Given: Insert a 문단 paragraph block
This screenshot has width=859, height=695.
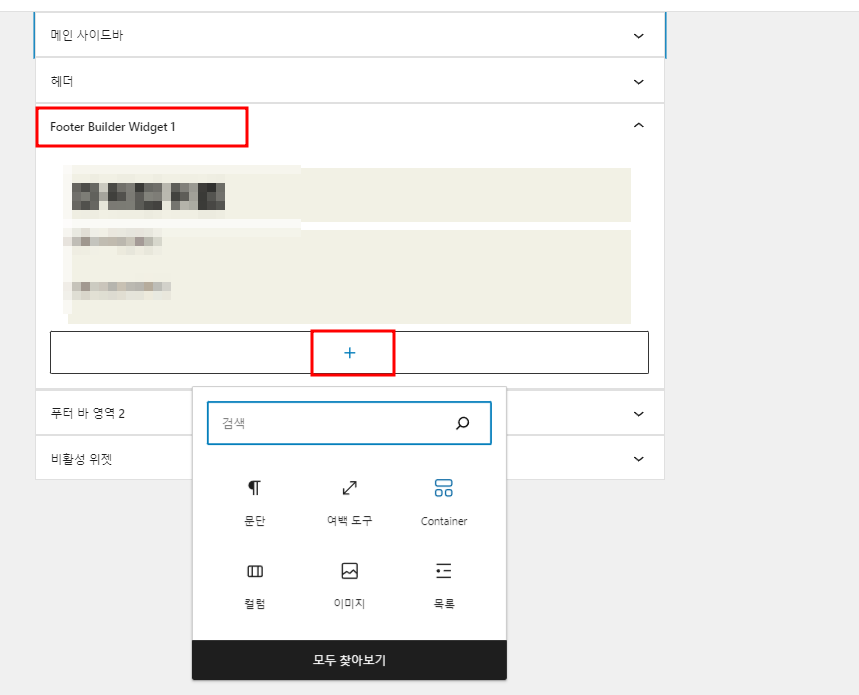Looking at the screenshot, I should pyautogui.click(x=254, y=500).
